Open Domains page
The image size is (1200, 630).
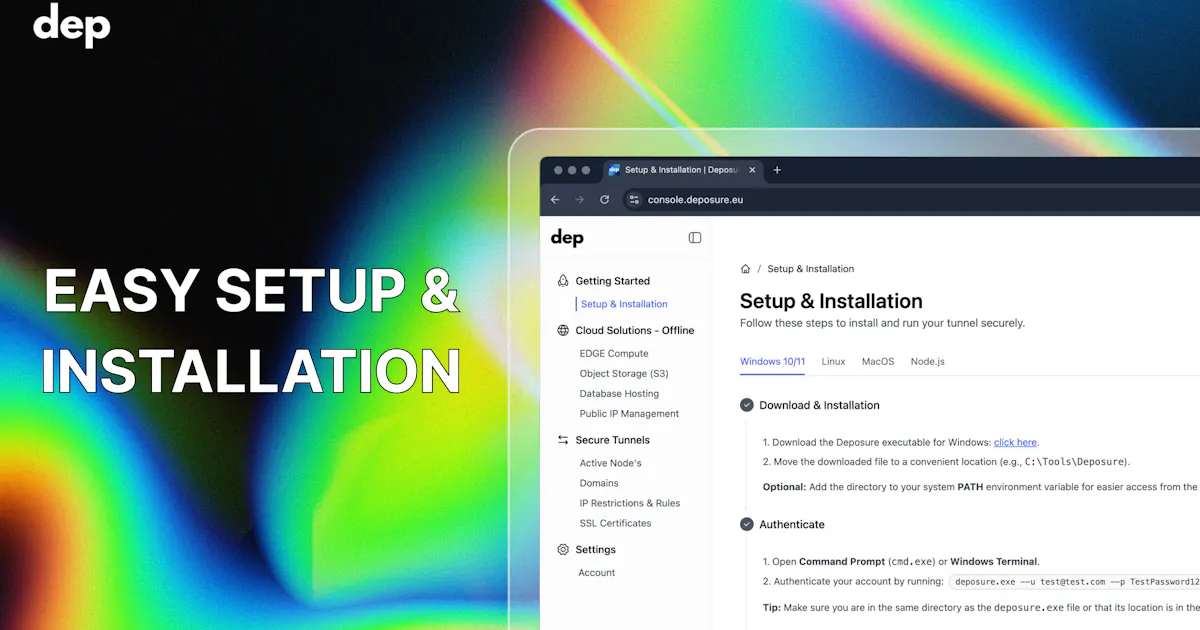(x=599, y=483)
